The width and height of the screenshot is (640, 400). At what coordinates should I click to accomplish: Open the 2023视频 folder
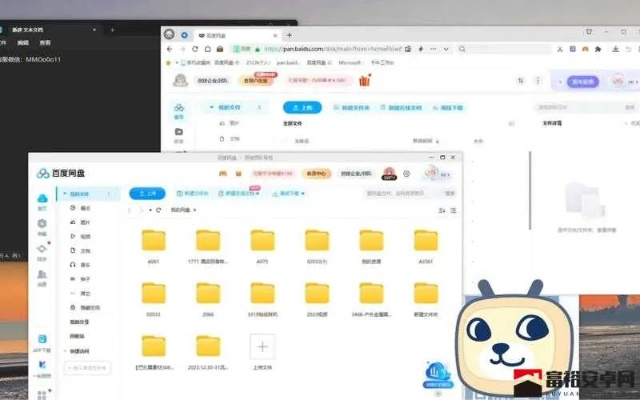point(317,293)
